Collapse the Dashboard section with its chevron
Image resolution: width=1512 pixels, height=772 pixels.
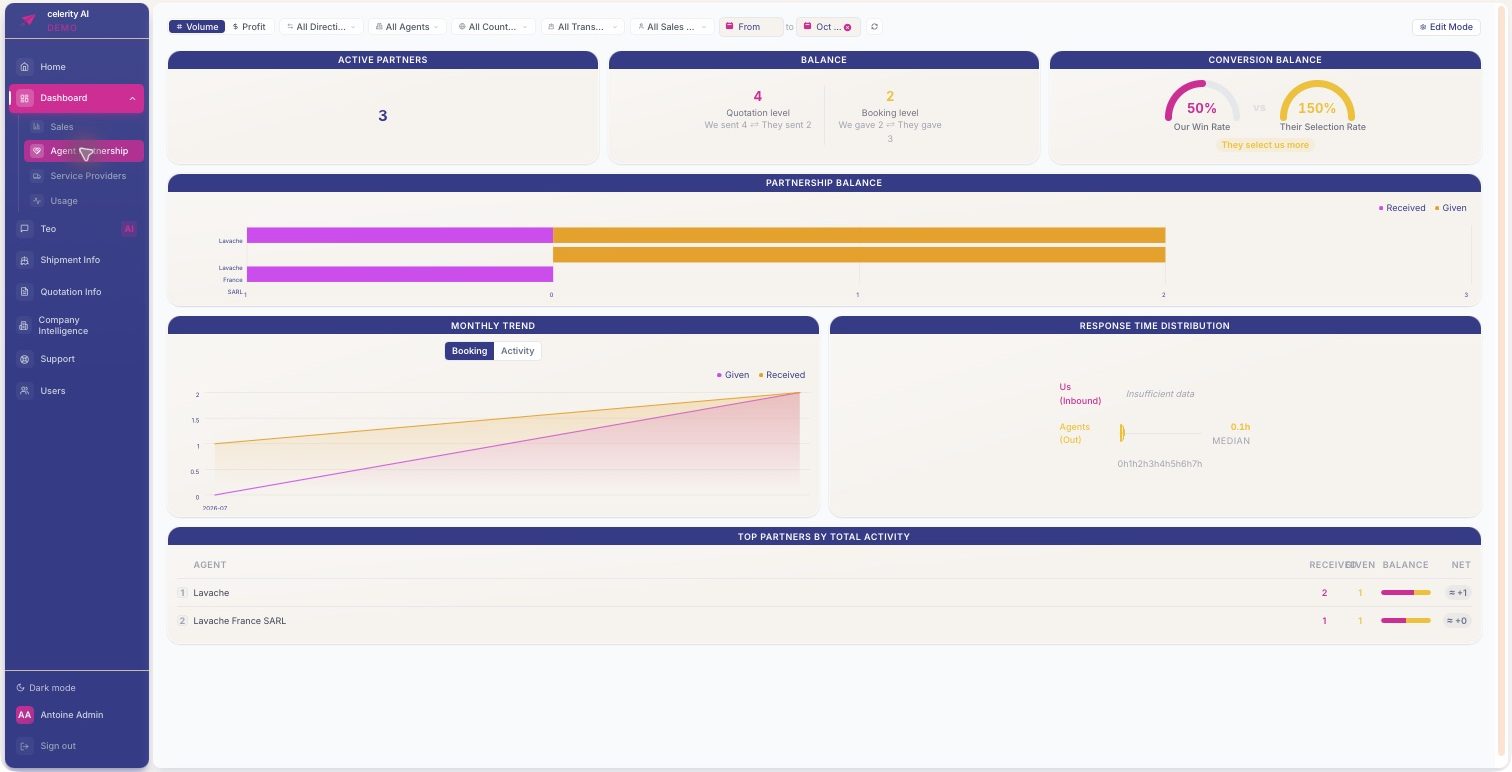pos(133,98)
